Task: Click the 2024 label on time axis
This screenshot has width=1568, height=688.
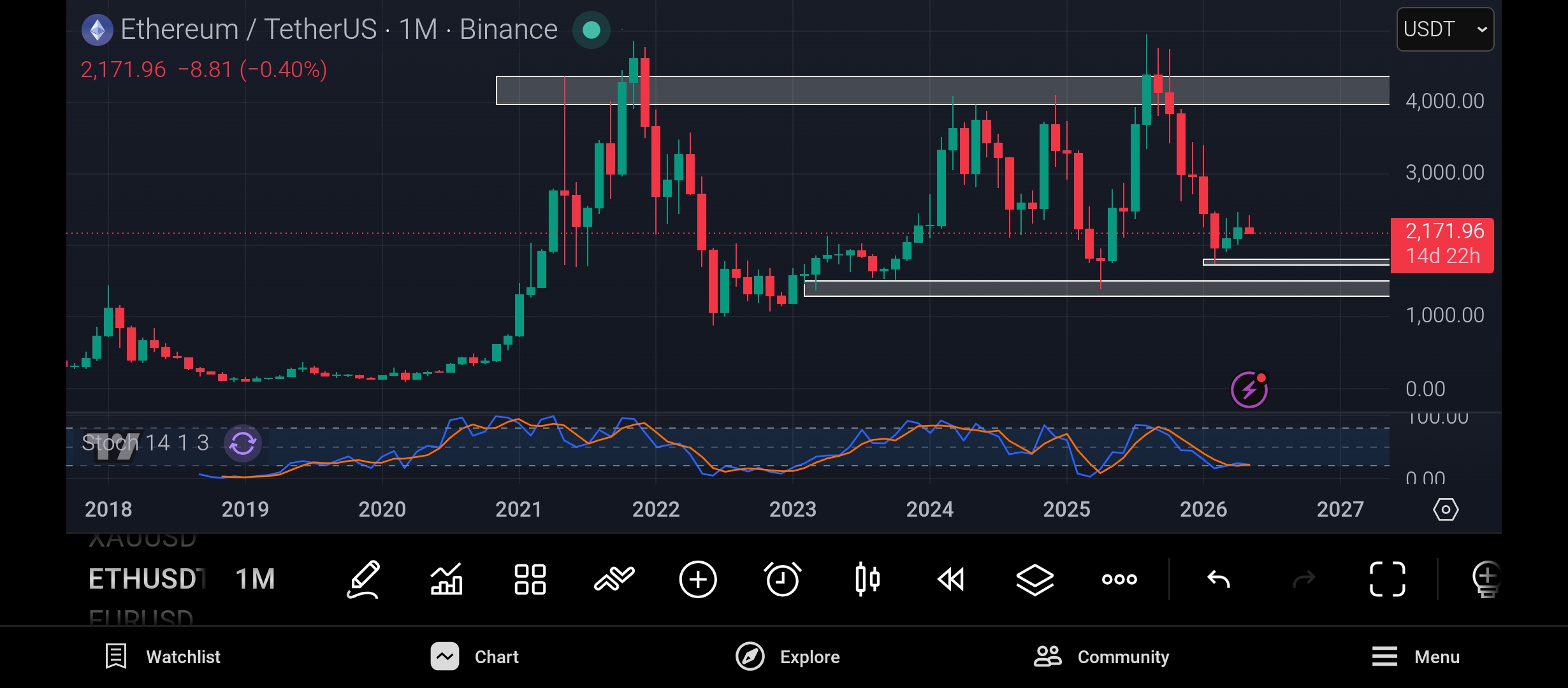Action: (x=930, y=510)
